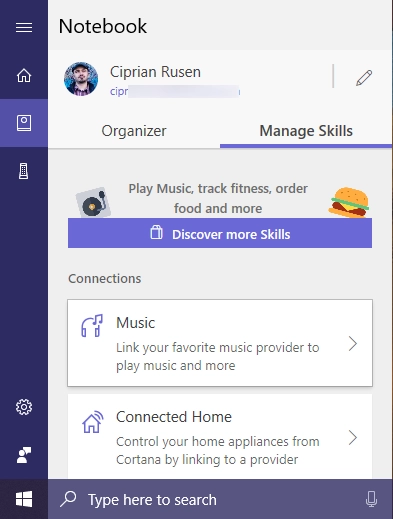Image resolution: width=393 pixels, height=519 pixels.
Task: Select the Notebook sidebar icon
Action: point(24,123)
